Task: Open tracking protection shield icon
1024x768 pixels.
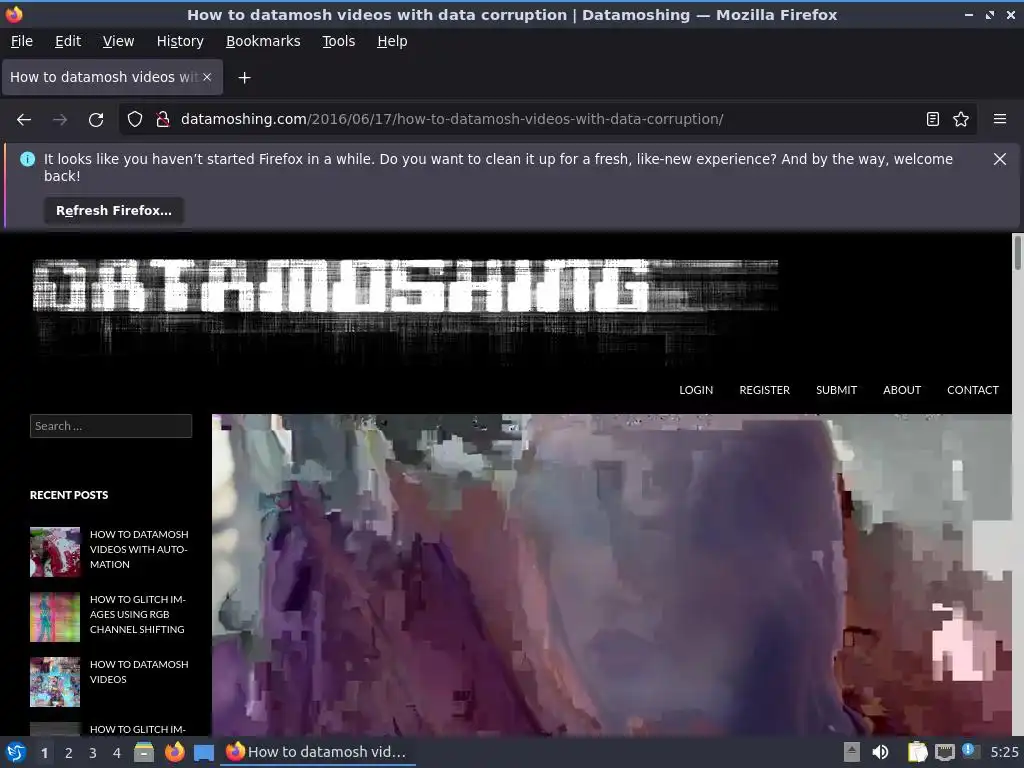Action: click(135, 119)
